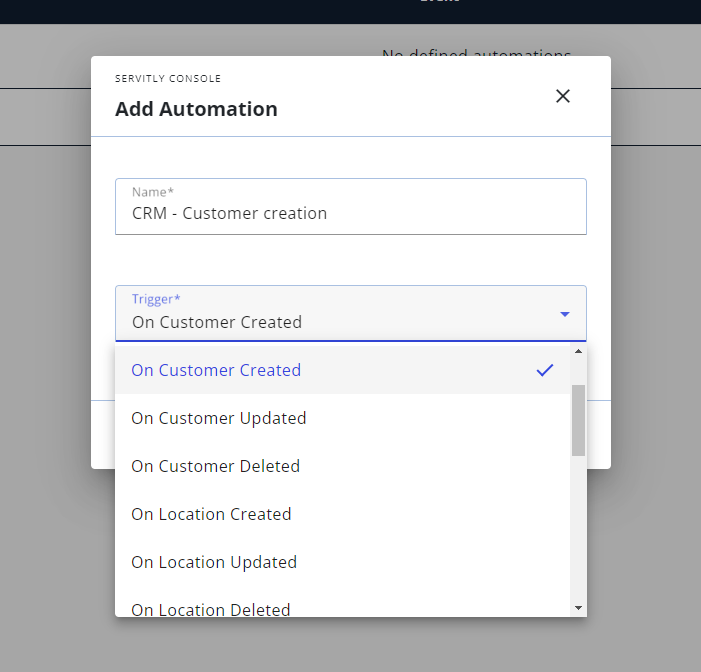Viewport: 701px width, 672px height.
Task: Click the Add Automation dialog title
Action: click(196, 109)
